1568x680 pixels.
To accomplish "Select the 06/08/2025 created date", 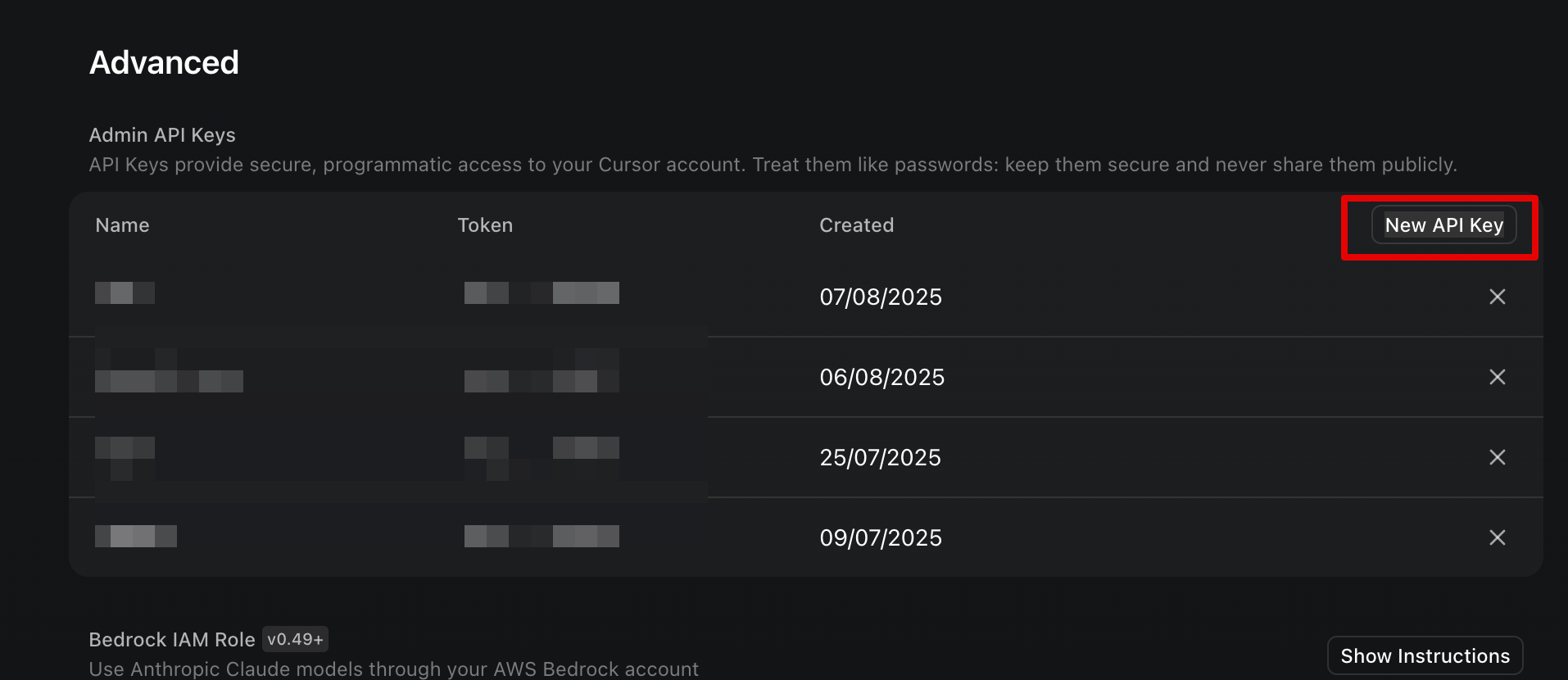I will (881, 377).
